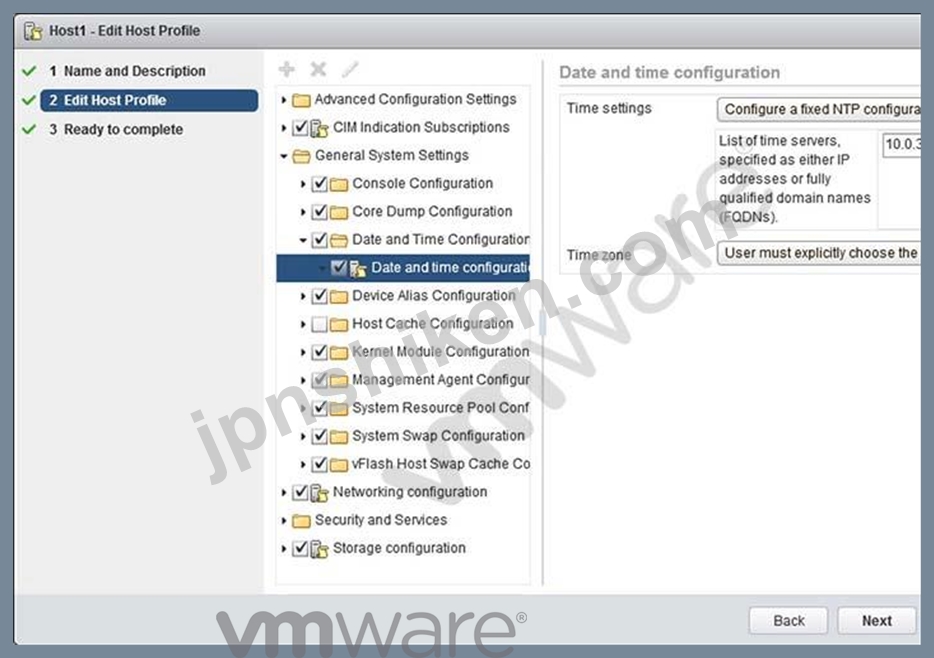
Task: Uncheck the Console Configuration checkbox
Action: point(320,183)
